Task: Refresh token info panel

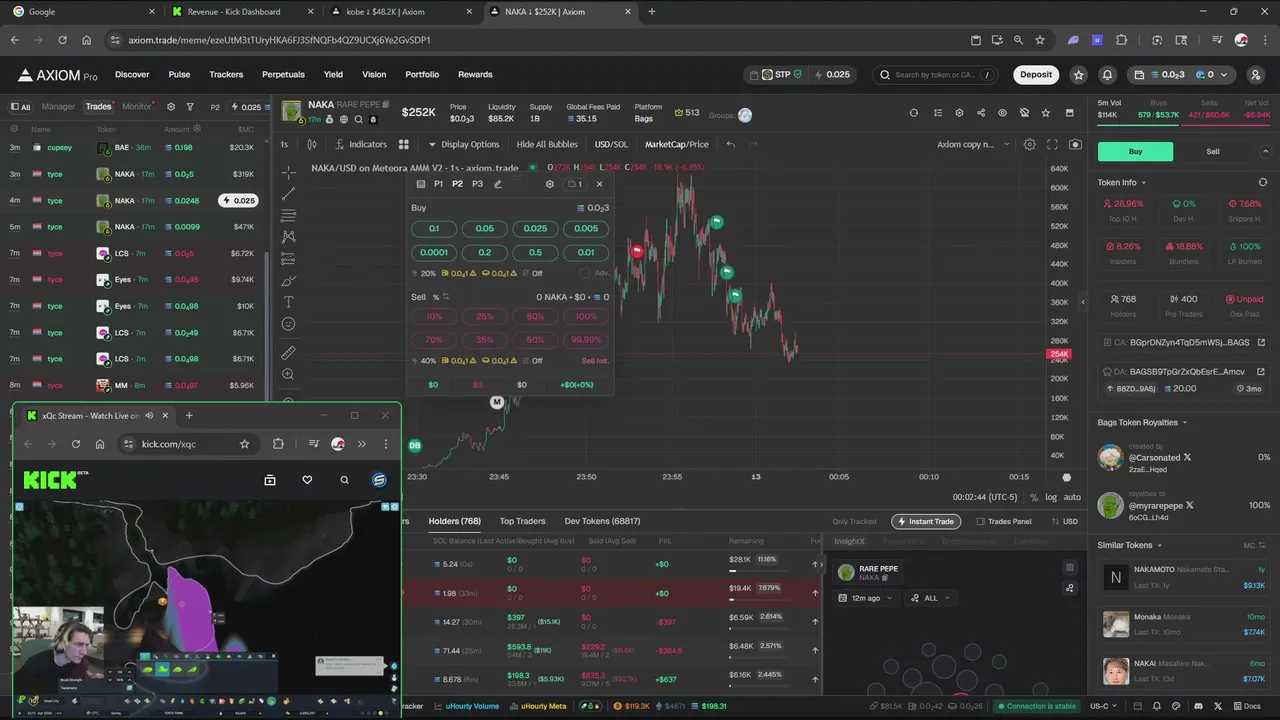Action: (x=1262, y=182)
